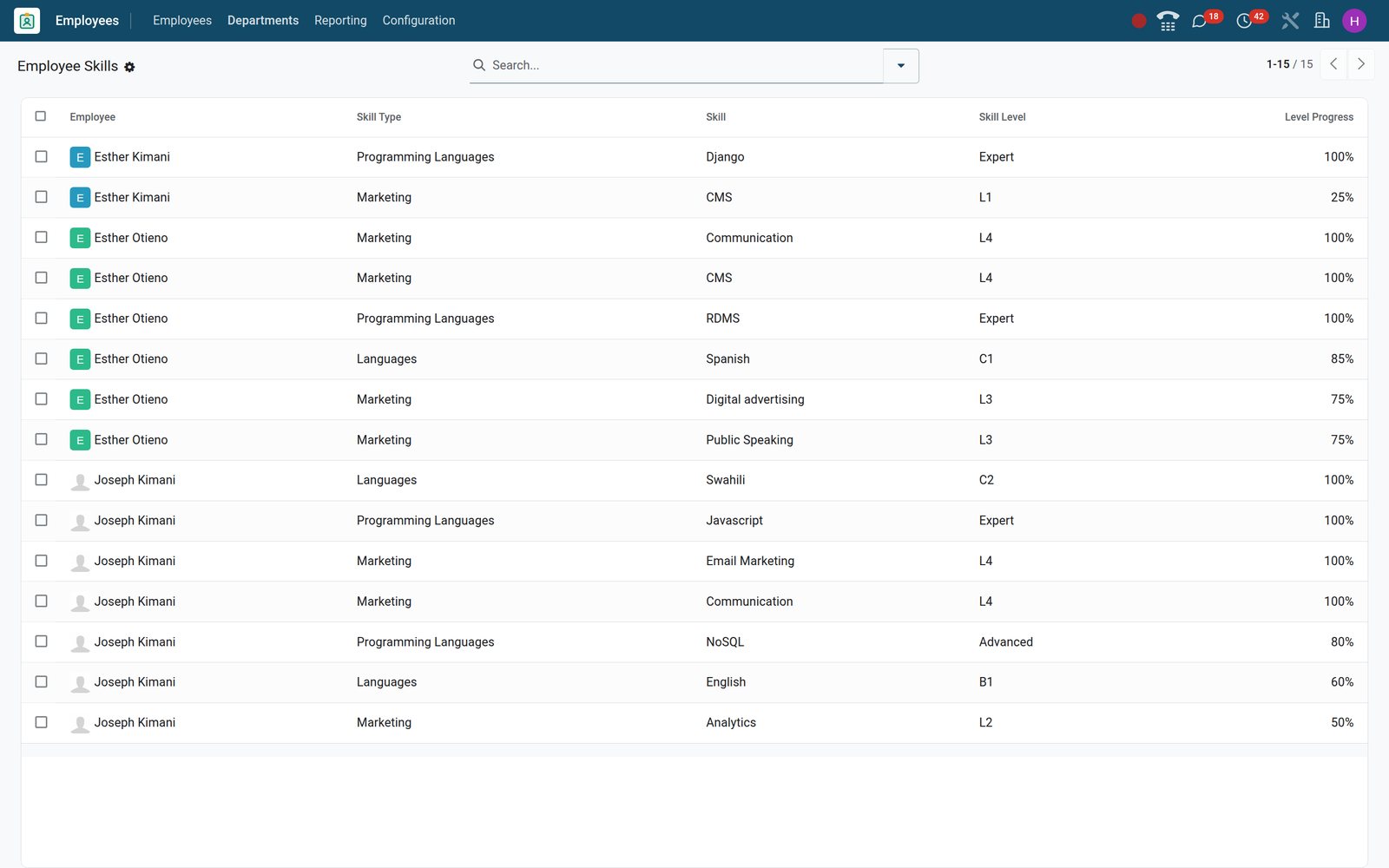Tick the NoSQL row checkbox
This screenshot has height=868, width=1389.
tap(41, 641)
